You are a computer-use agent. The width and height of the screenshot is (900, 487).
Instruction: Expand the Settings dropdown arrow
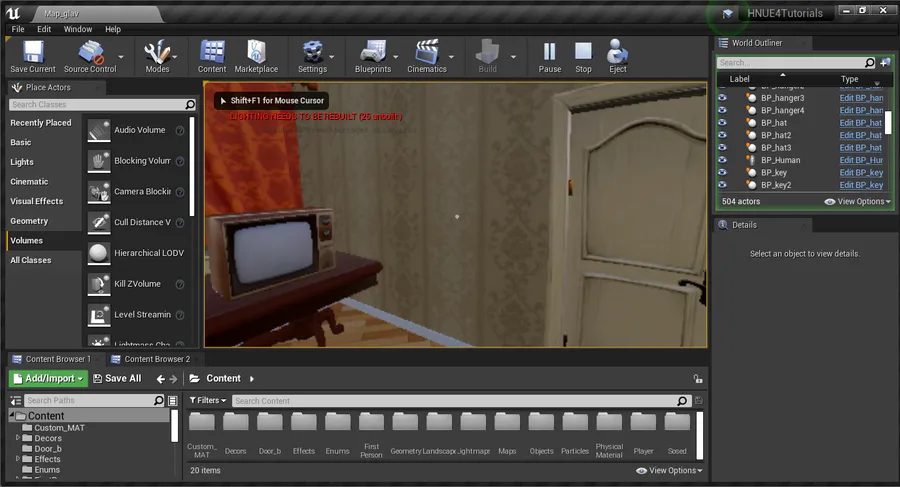(x=332, y=57)
